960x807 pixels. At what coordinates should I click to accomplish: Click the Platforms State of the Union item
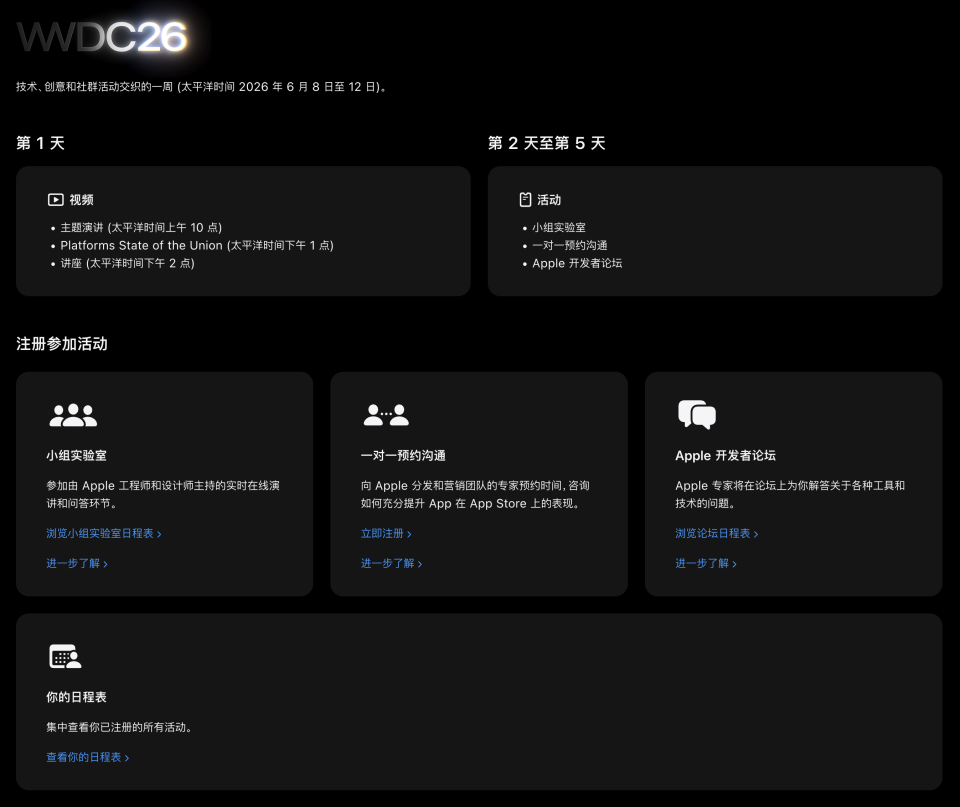tap(197, 246)
